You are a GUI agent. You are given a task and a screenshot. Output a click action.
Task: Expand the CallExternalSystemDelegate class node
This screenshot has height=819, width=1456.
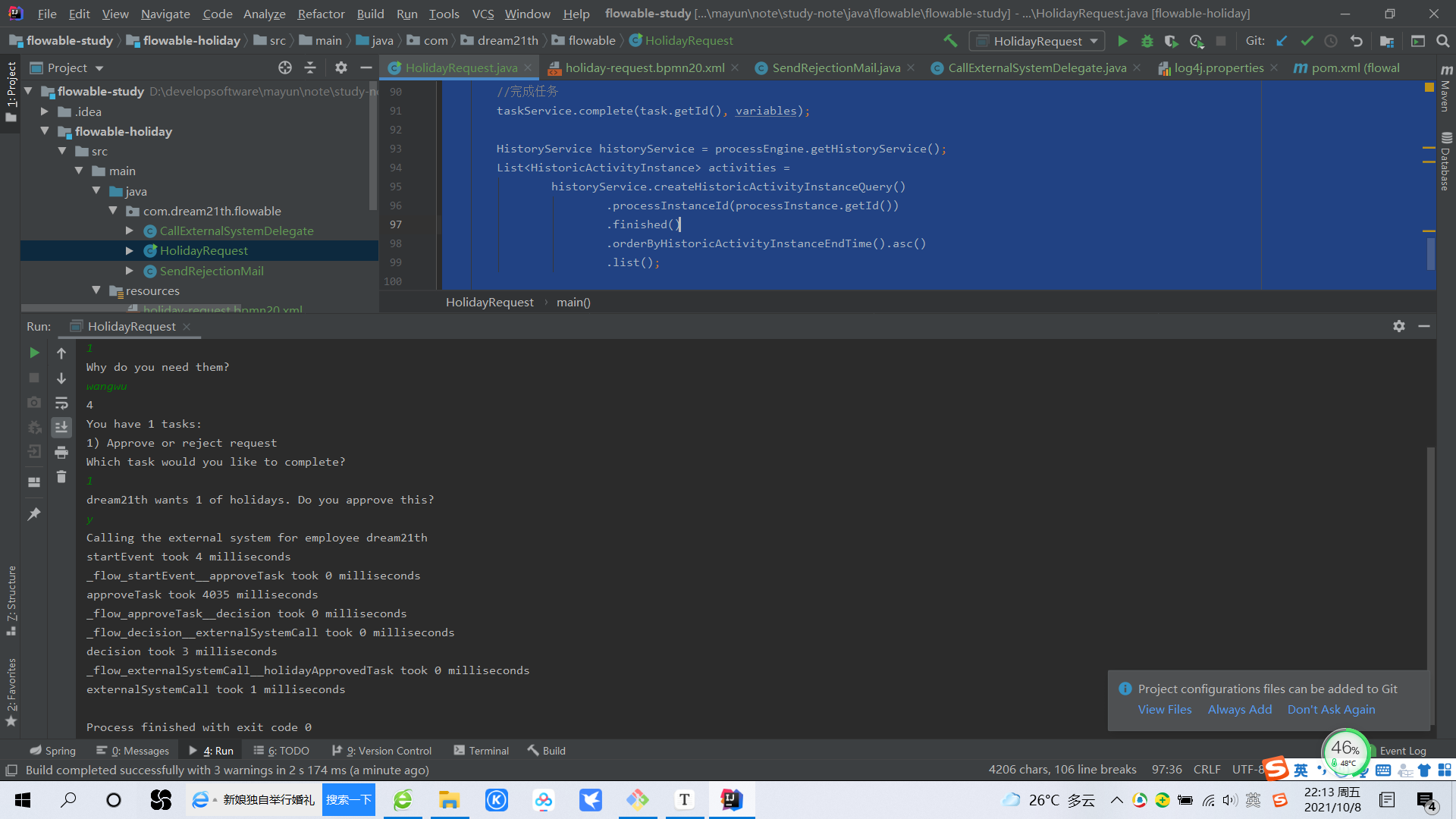[x=130, y=231]
